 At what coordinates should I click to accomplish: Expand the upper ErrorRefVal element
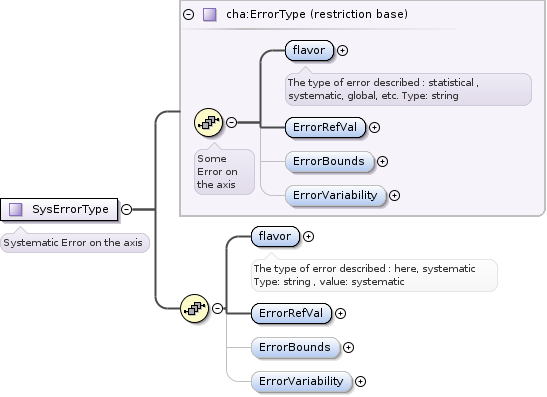coord(374,128)
